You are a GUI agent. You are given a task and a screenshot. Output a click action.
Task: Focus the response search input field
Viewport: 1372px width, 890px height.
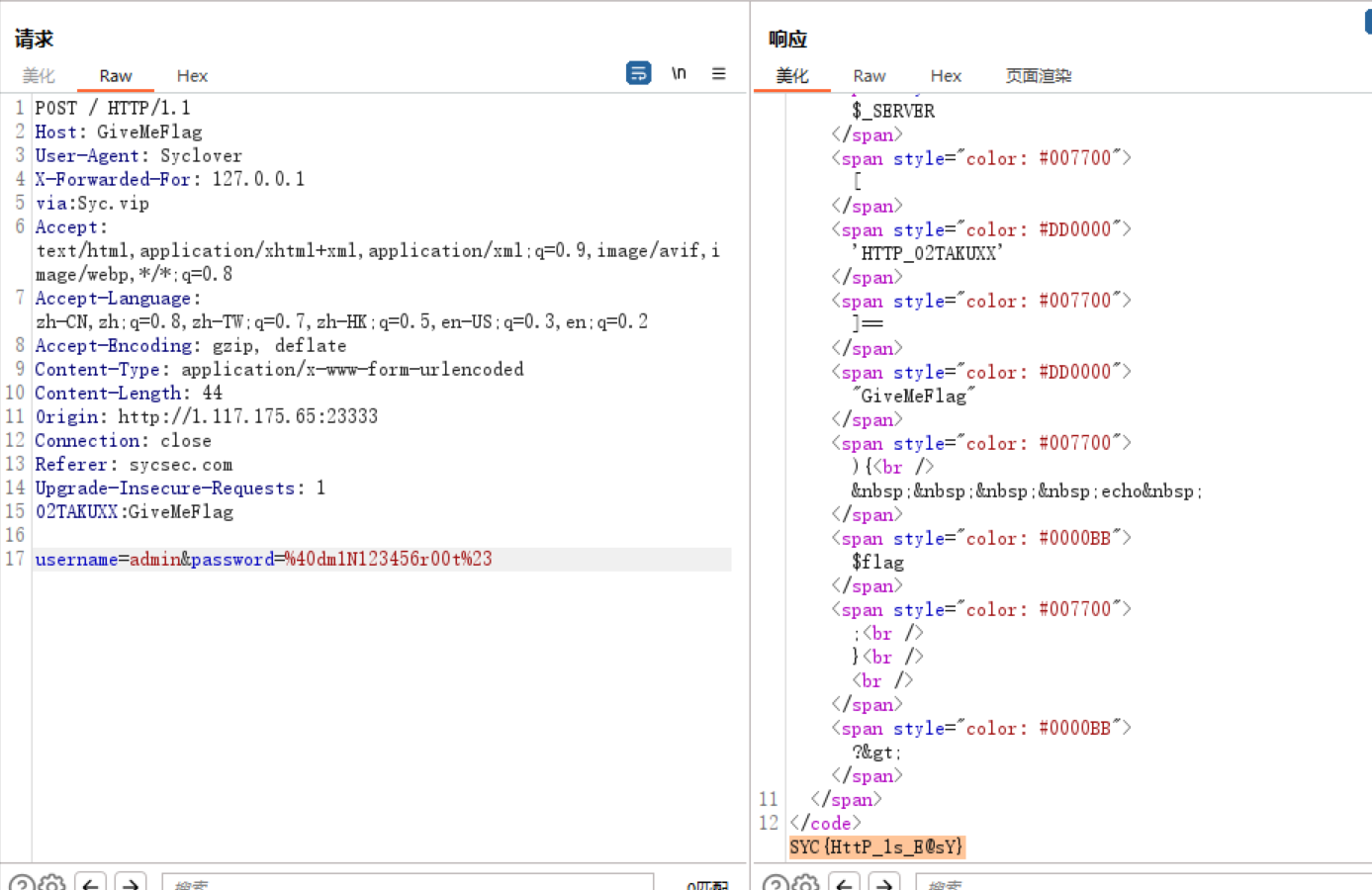[x=1143, y=882]
